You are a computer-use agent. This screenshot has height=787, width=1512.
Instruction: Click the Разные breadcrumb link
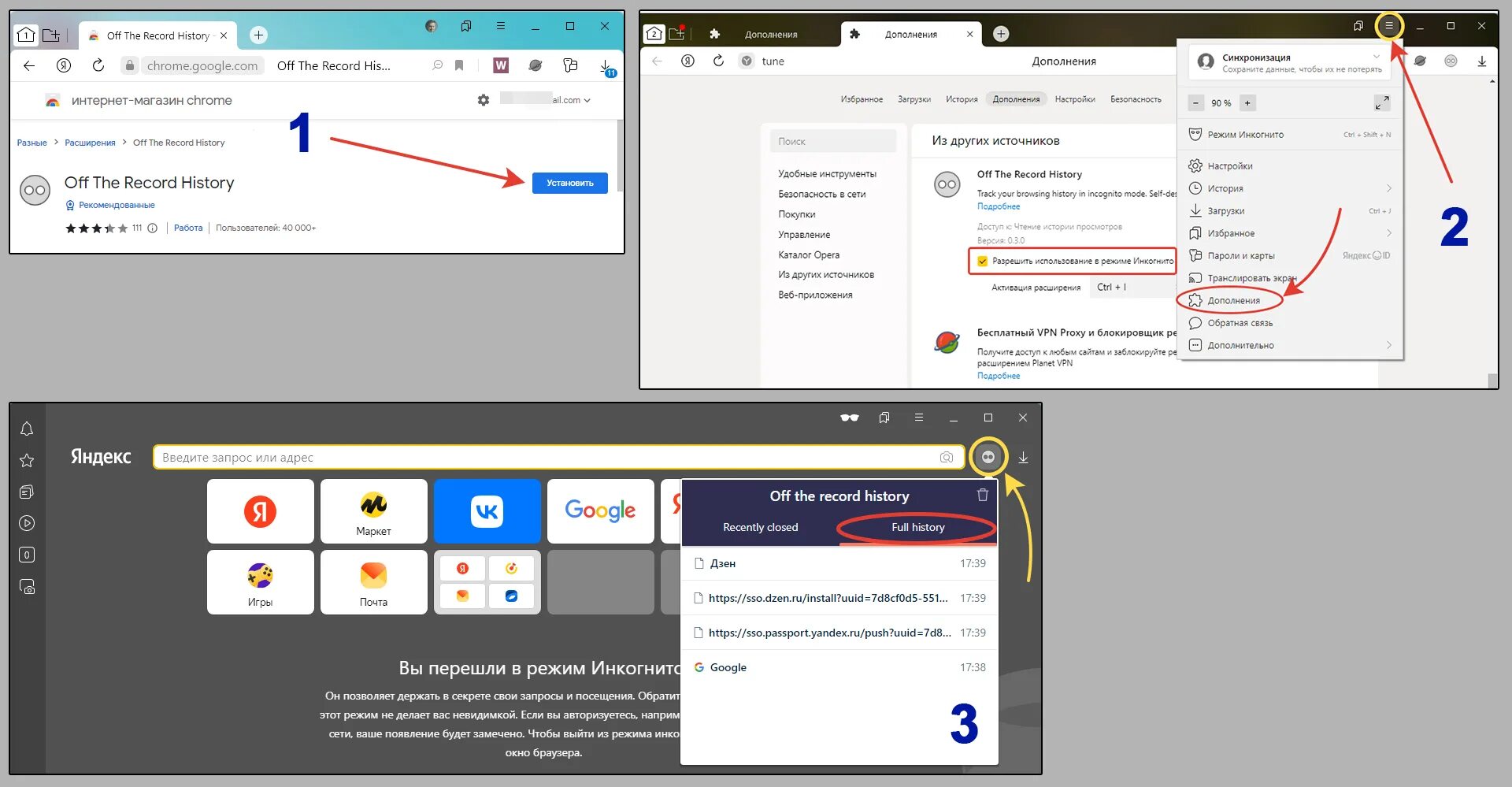pyautogui.click(x=32, y=143)
